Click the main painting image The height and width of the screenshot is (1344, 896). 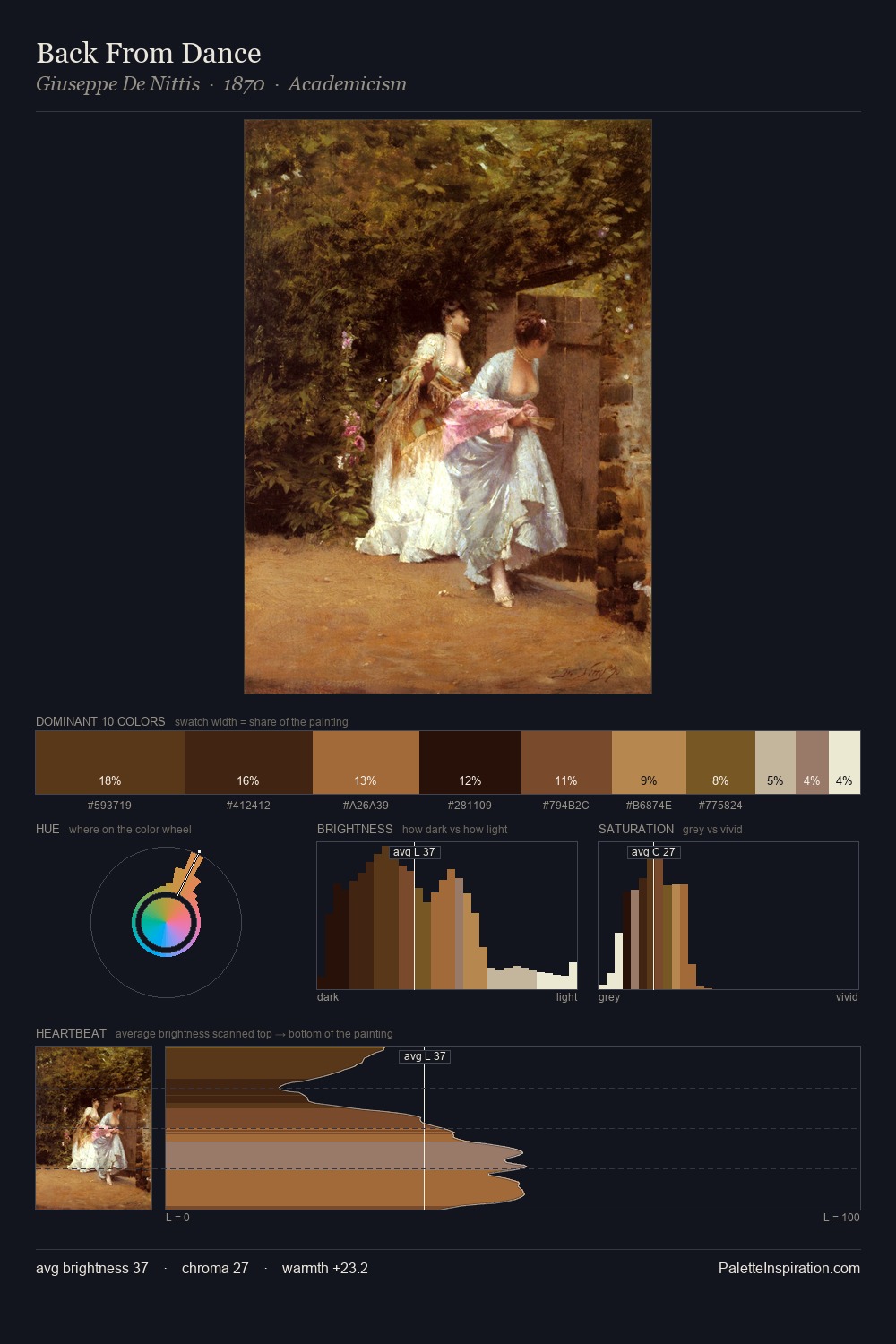(x=448, y=407)
